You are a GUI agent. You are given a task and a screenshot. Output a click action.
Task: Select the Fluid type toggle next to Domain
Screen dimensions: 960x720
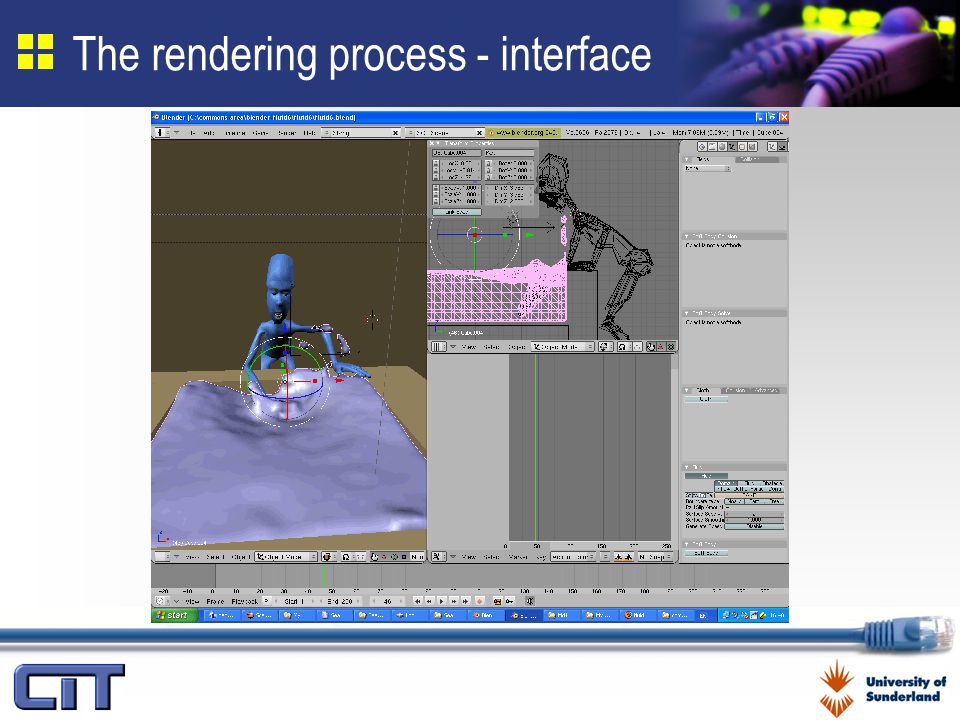(x=749, y=483)
